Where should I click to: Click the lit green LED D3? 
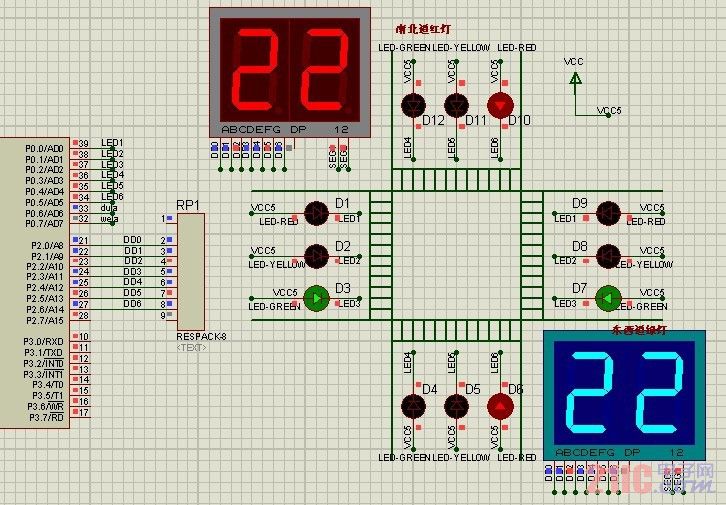(x=317, y=299)
